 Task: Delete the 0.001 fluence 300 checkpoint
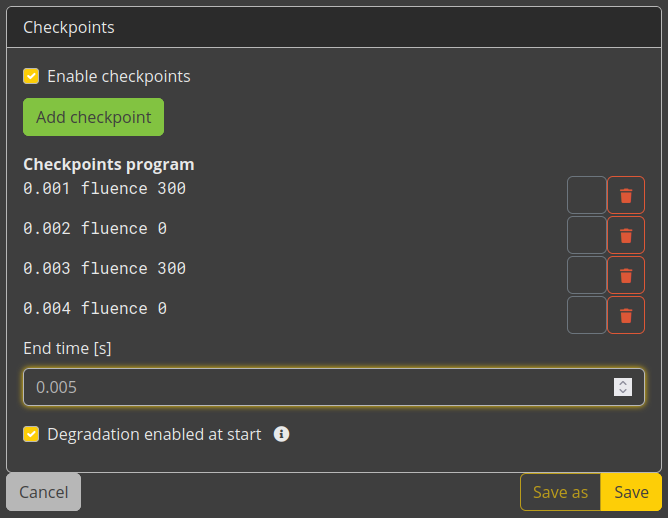tap(626, 195)
